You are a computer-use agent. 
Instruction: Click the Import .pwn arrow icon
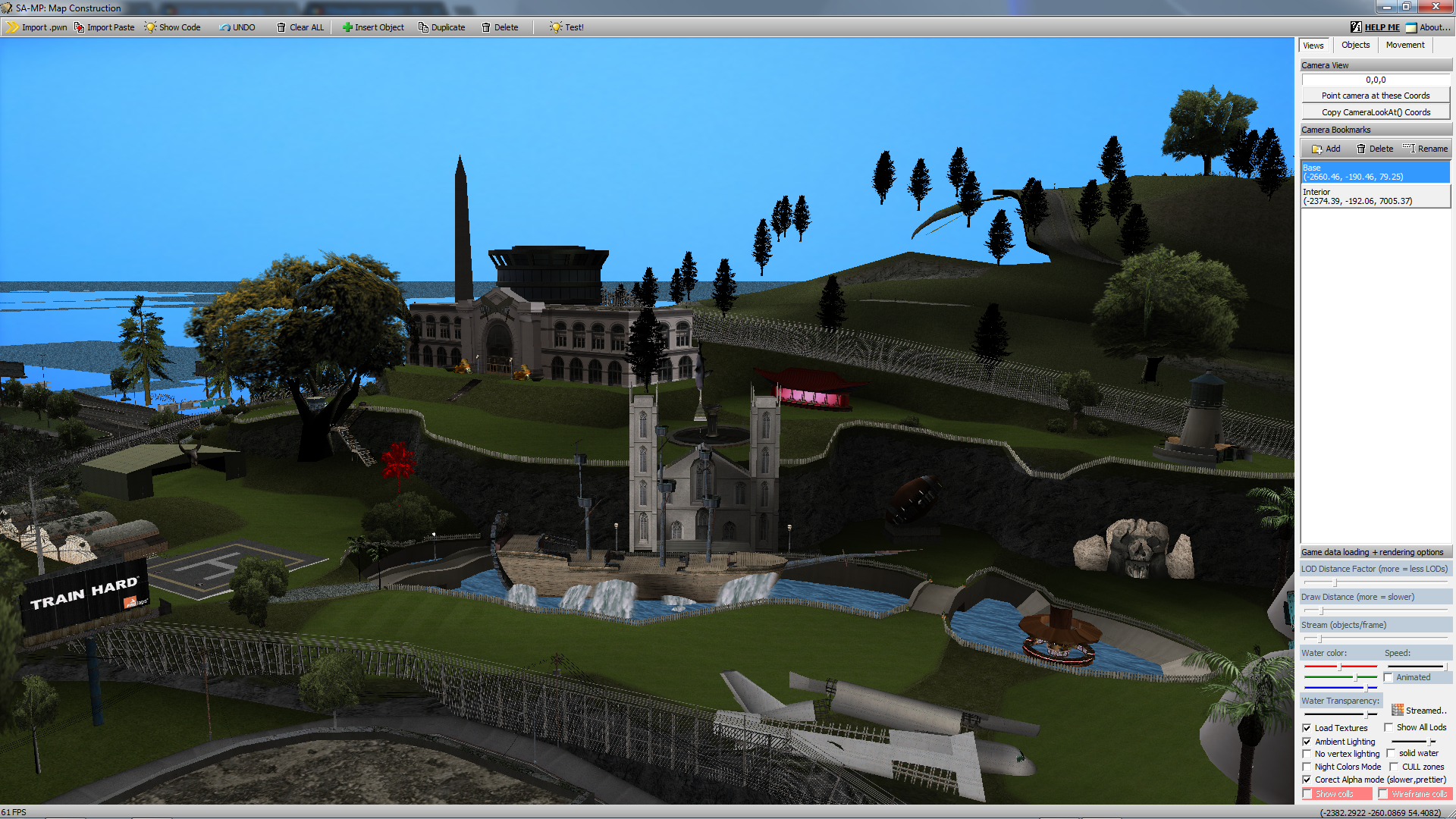point(13,27)
